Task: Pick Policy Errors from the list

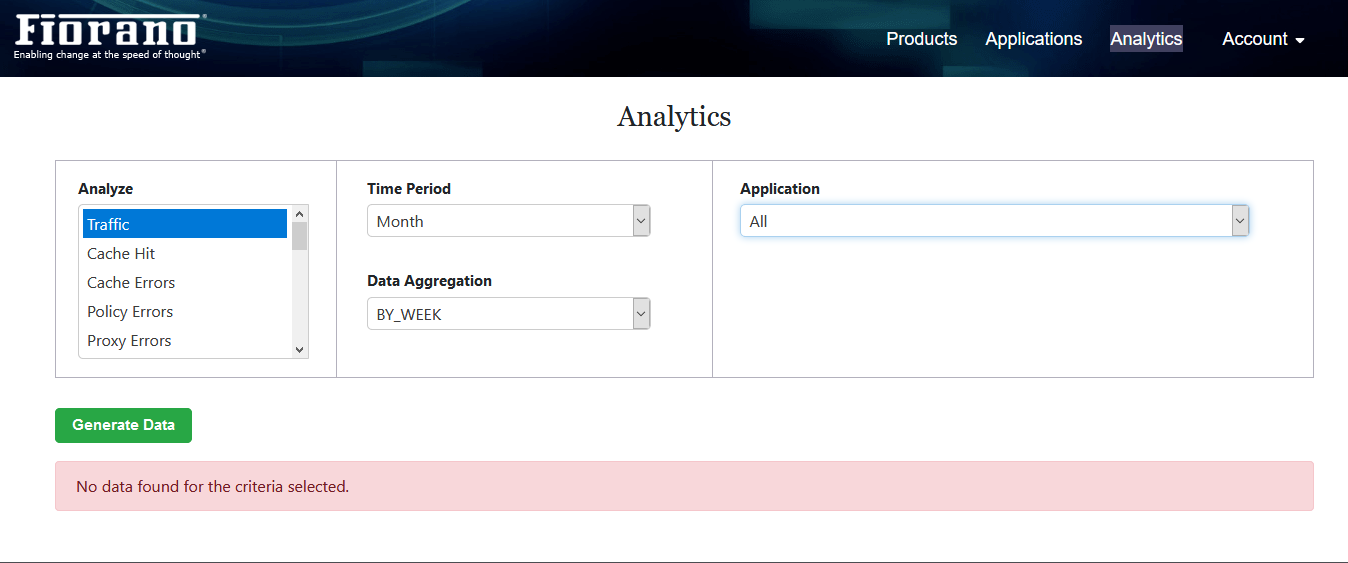Action: click(185, 311)
